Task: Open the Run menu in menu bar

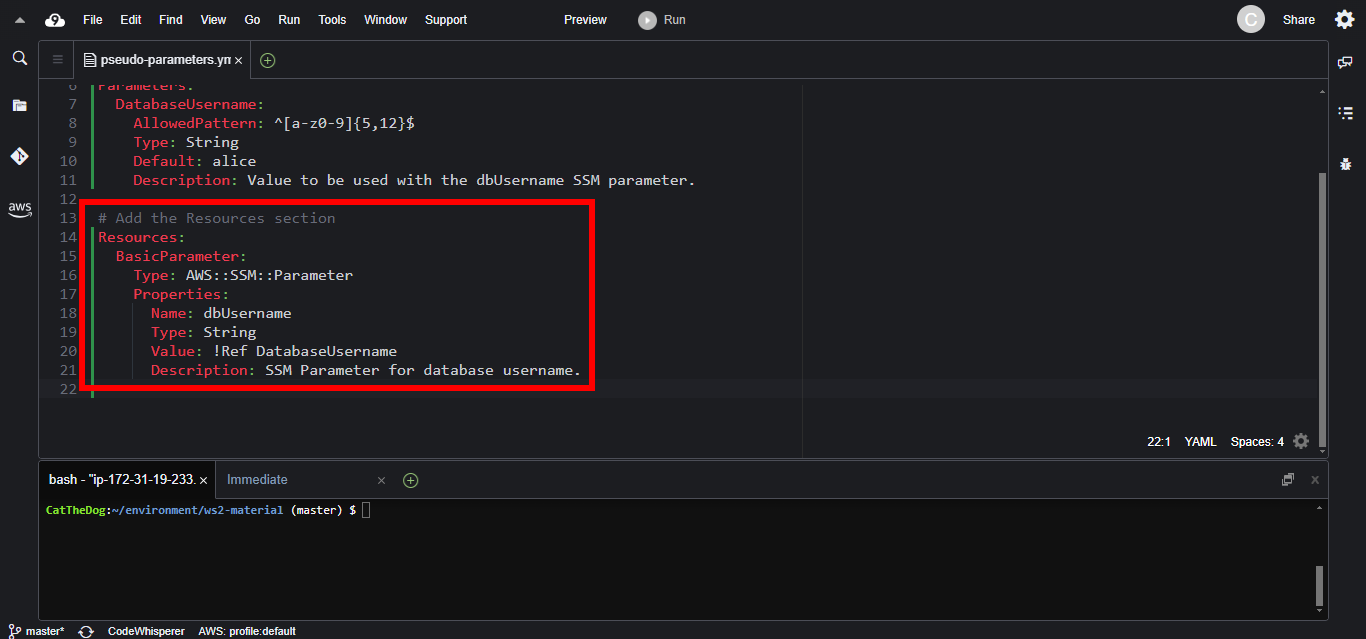Action: (x=289, y=20)
